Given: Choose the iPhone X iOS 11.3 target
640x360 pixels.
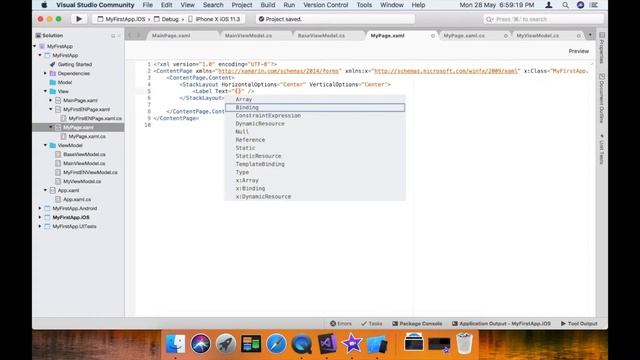Looking at the screenshot, I should tap(214, 19).
